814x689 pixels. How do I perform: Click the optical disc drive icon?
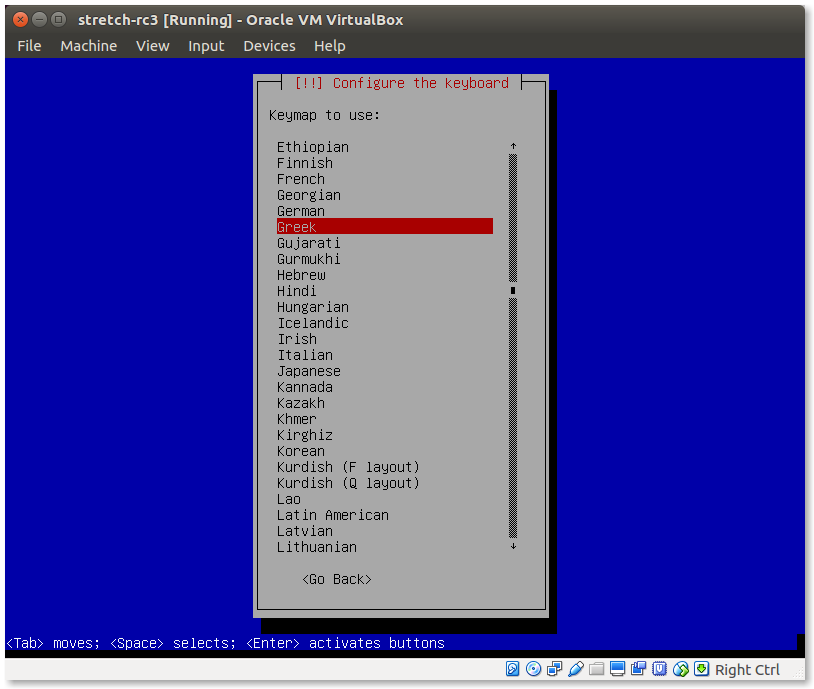[533, 669]
